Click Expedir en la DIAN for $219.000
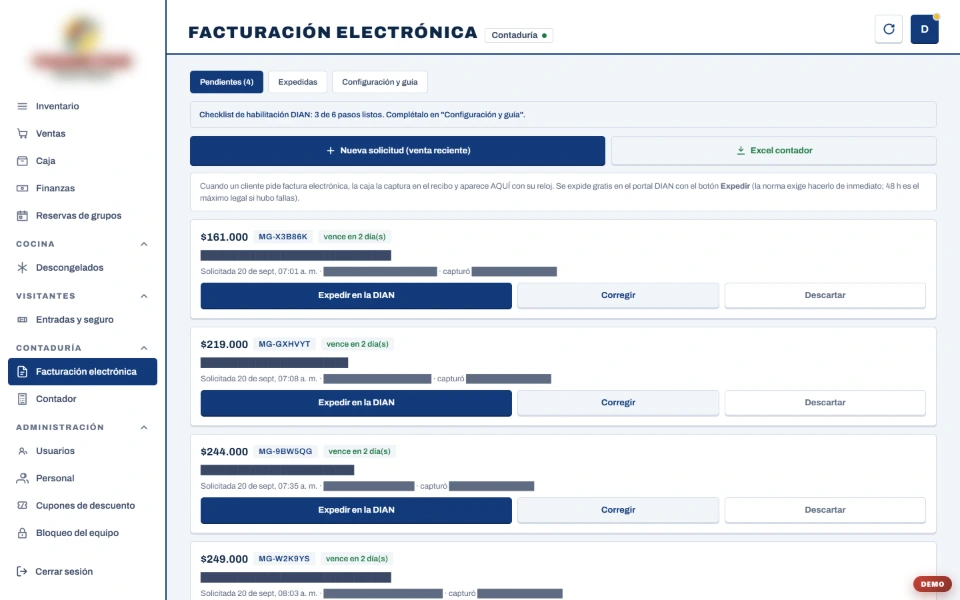This screenshot has height=600, width=960. [356, 403]
